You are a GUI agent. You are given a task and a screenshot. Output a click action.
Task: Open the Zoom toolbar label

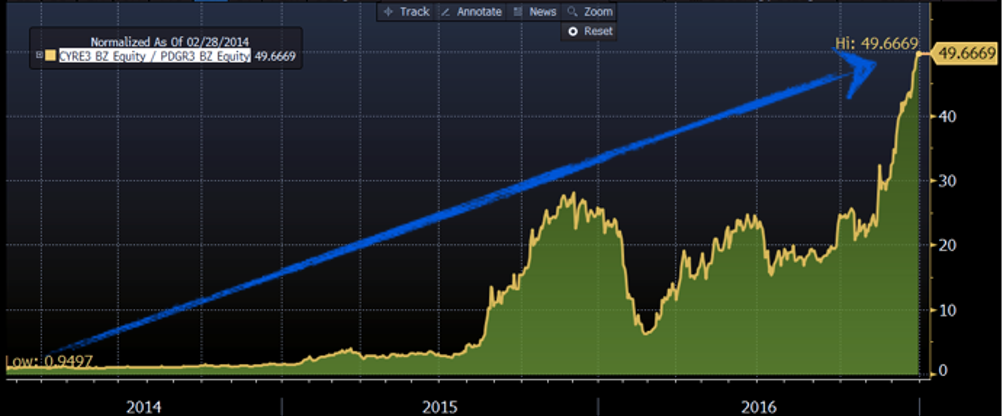(x=597, y=12)
